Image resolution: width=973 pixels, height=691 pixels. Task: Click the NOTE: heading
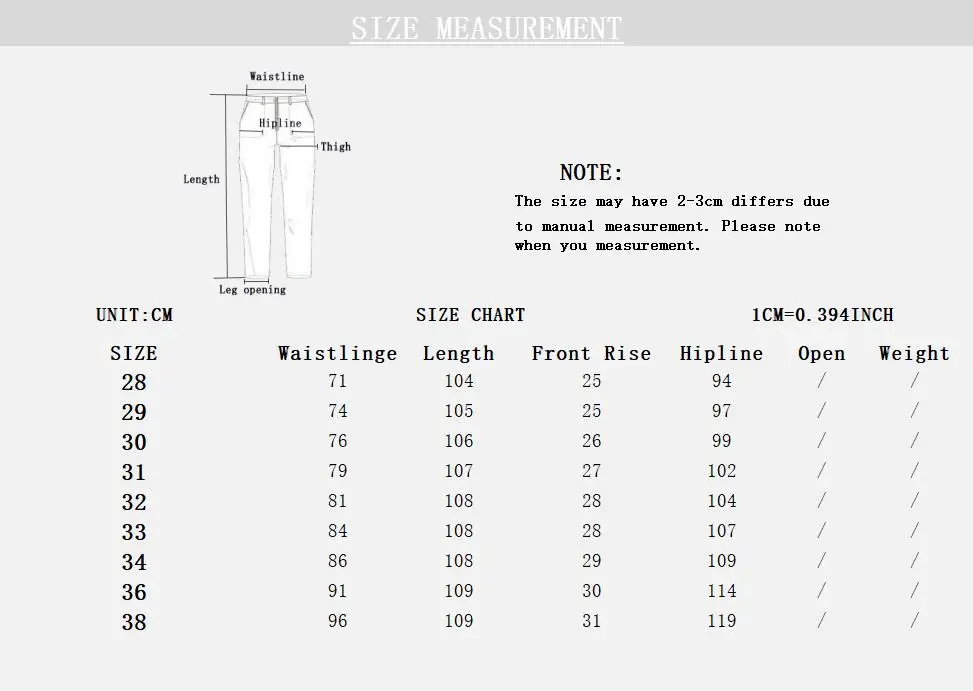(591, 172)
